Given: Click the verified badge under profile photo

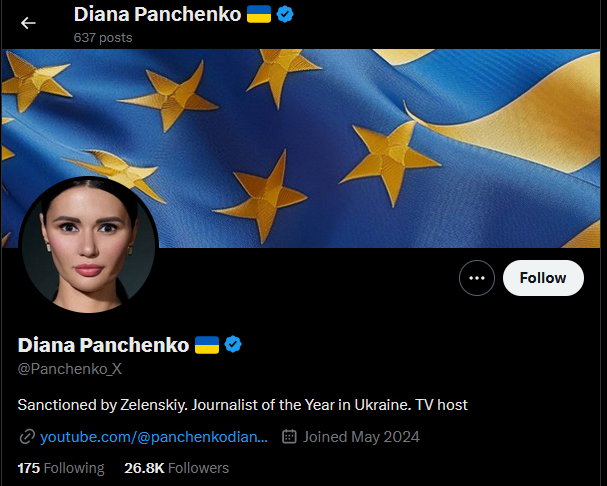Looking at the screenshot, I should click(x=233, y=344).
